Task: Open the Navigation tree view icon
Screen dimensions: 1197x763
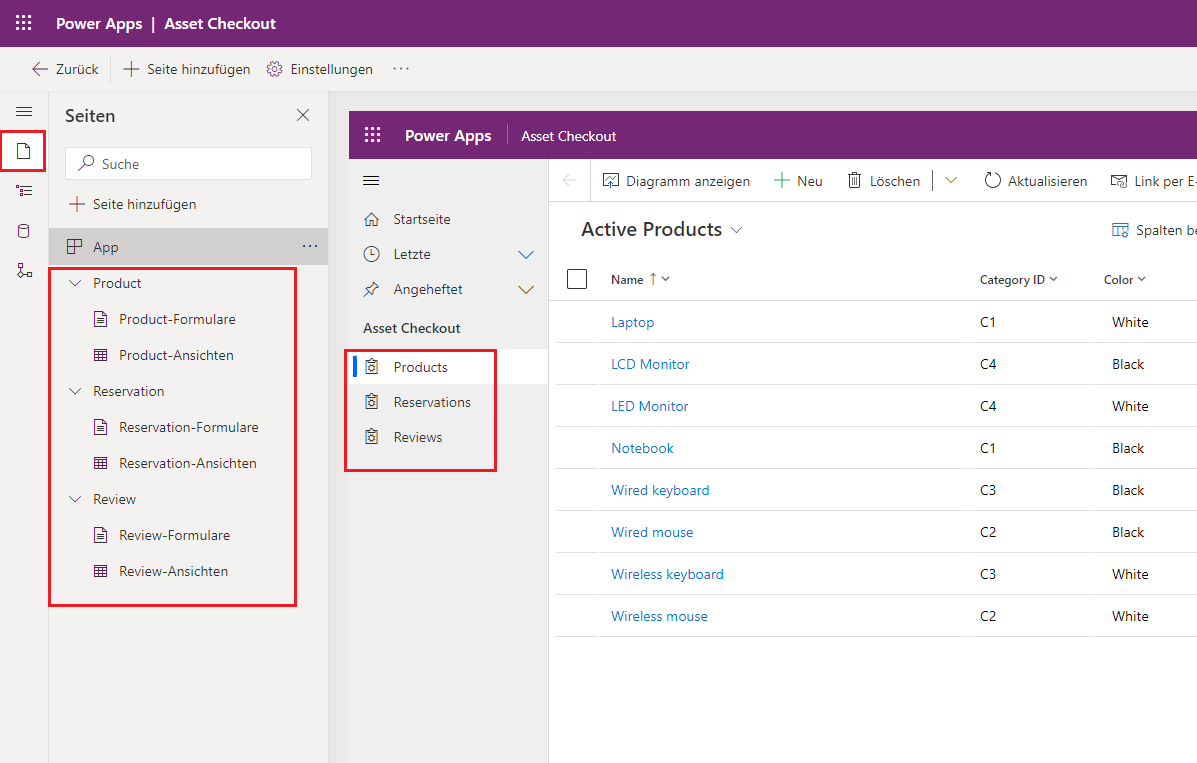Action: pyautogui.click(x=24, y=191)
